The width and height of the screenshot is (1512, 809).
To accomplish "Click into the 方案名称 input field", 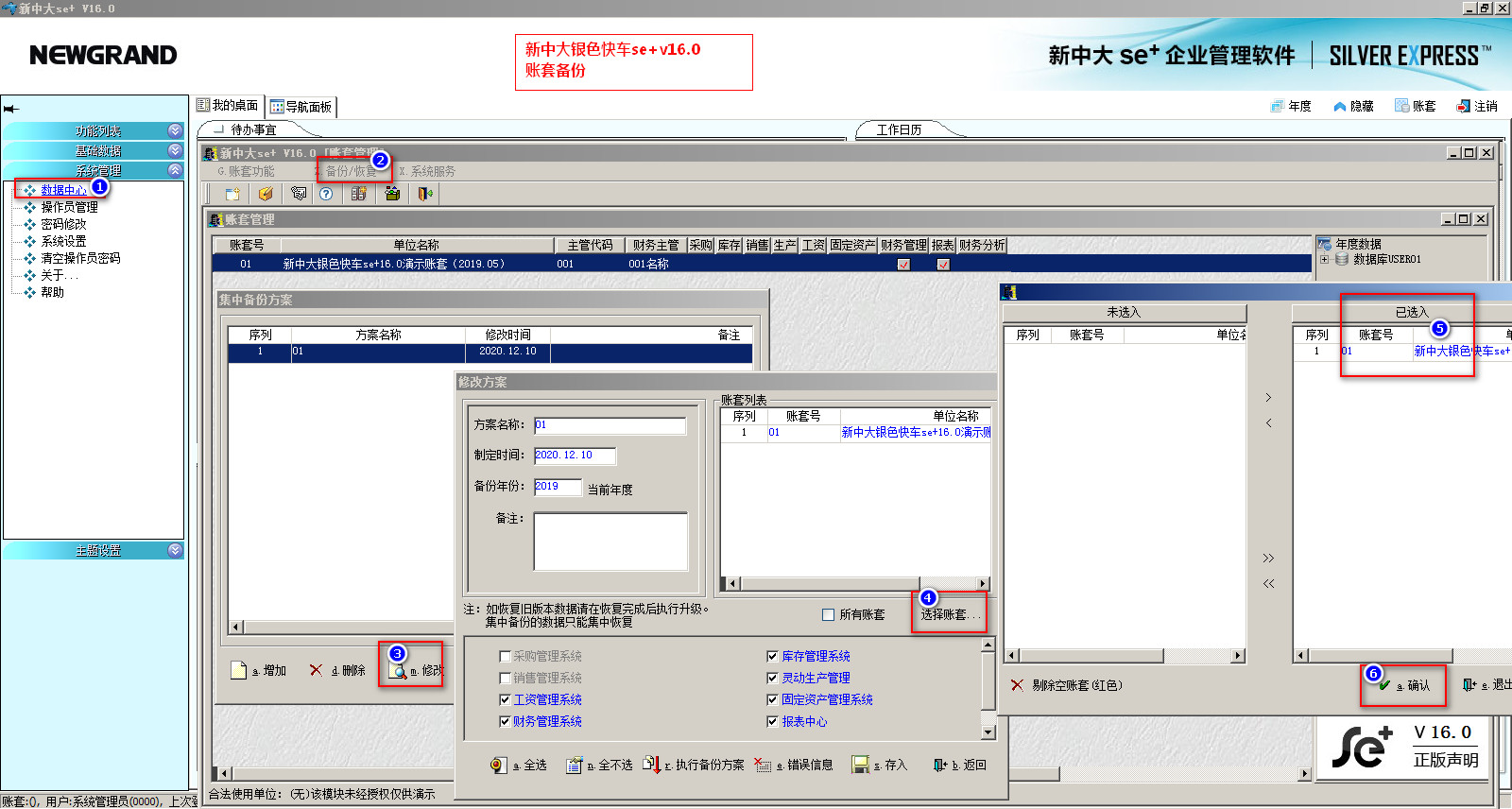I will coord(610,425).
